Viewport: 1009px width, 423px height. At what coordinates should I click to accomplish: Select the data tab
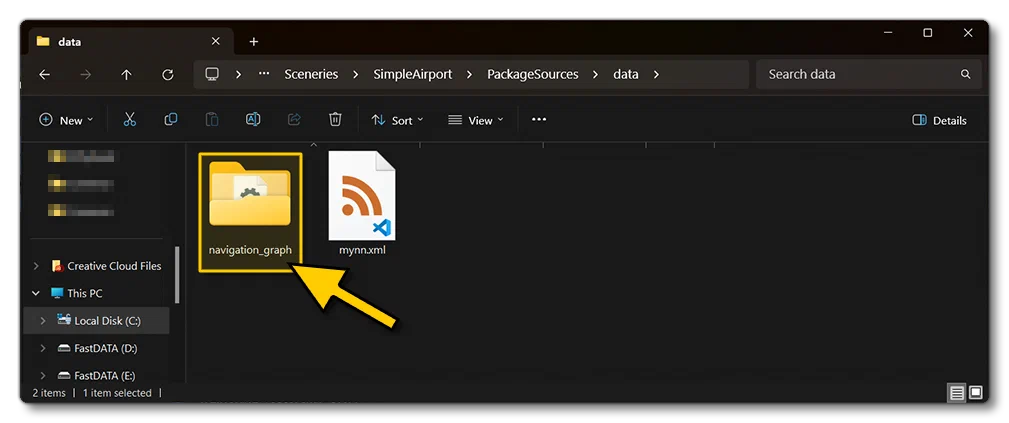pyautogui.click(x=129, y=42)
